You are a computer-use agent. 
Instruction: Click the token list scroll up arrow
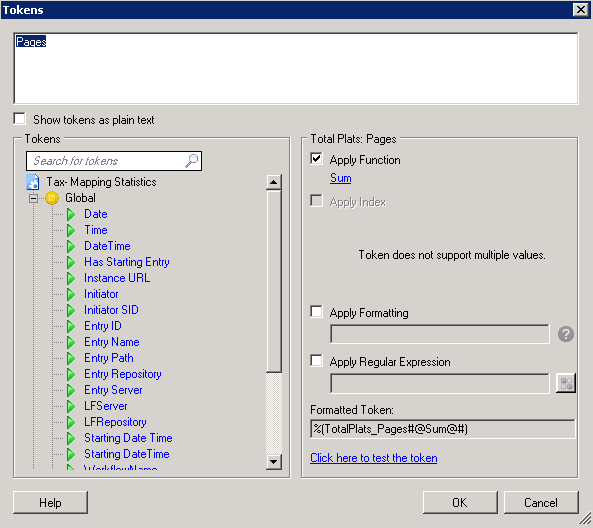(x=274, y=182)
